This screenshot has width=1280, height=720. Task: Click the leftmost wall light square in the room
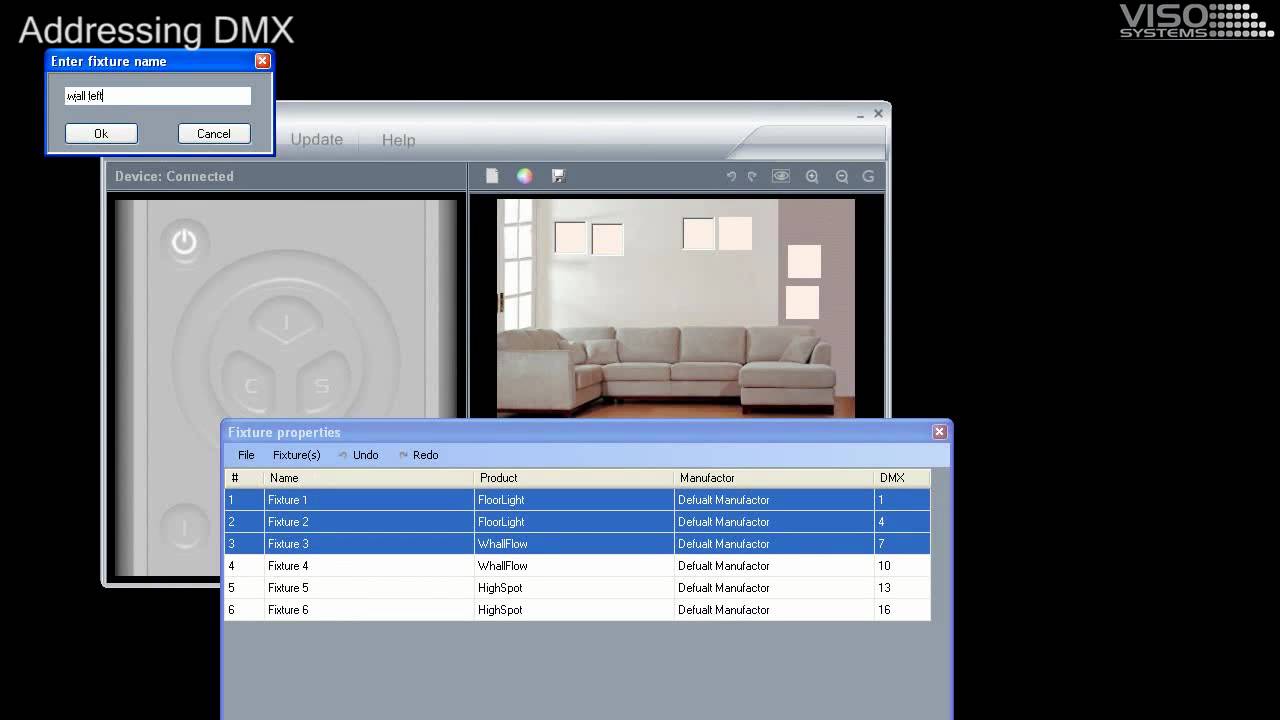click(570, 238)
